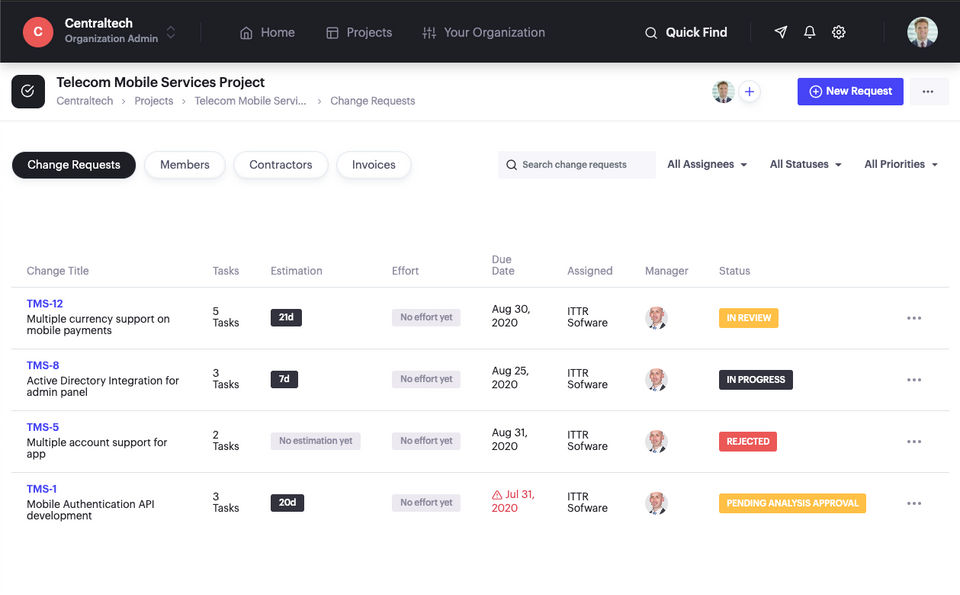Open settings gear icon in top bar

(x=839, y=32)
